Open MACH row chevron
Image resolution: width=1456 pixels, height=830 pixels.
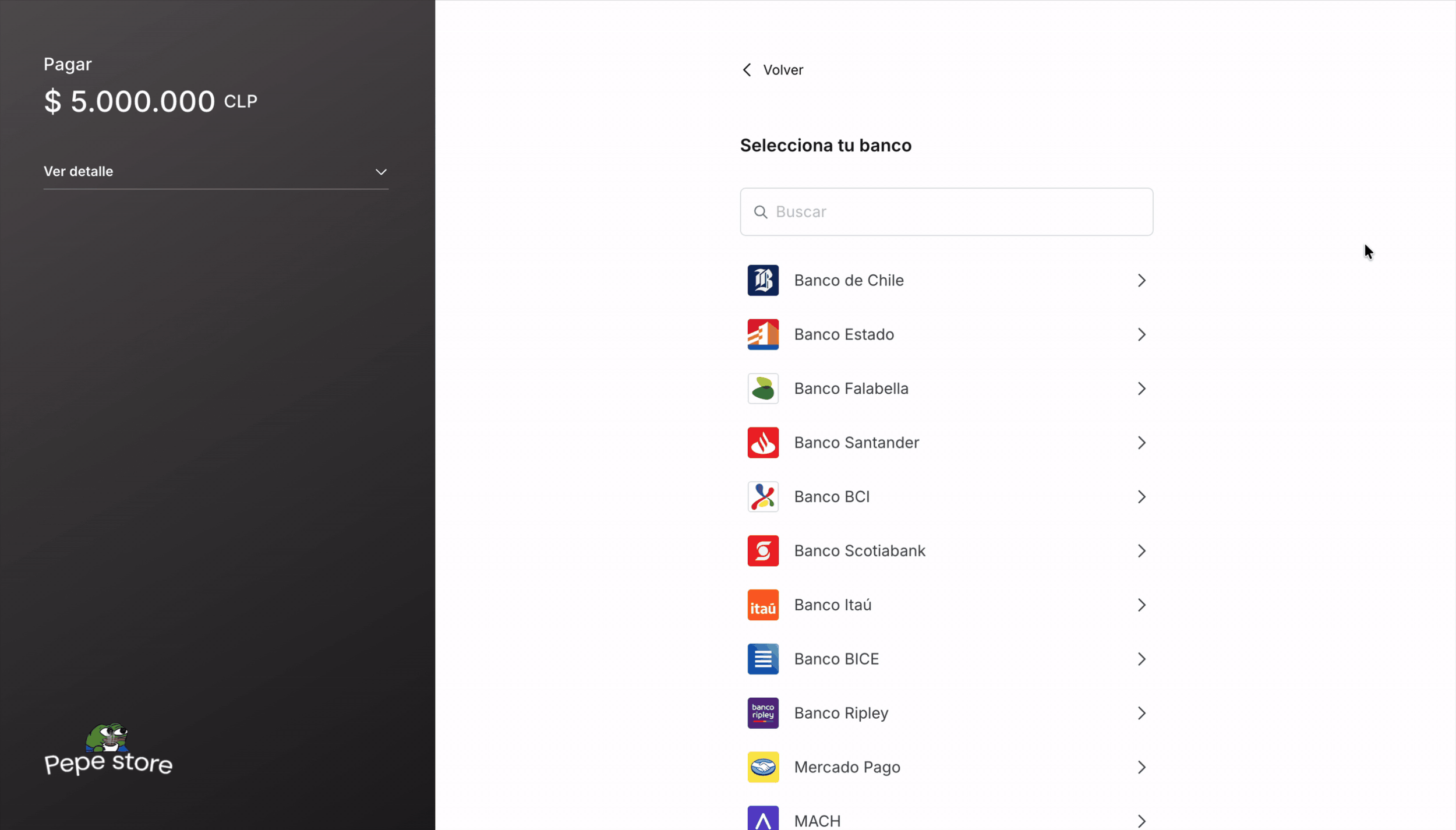click(1142, 822)
